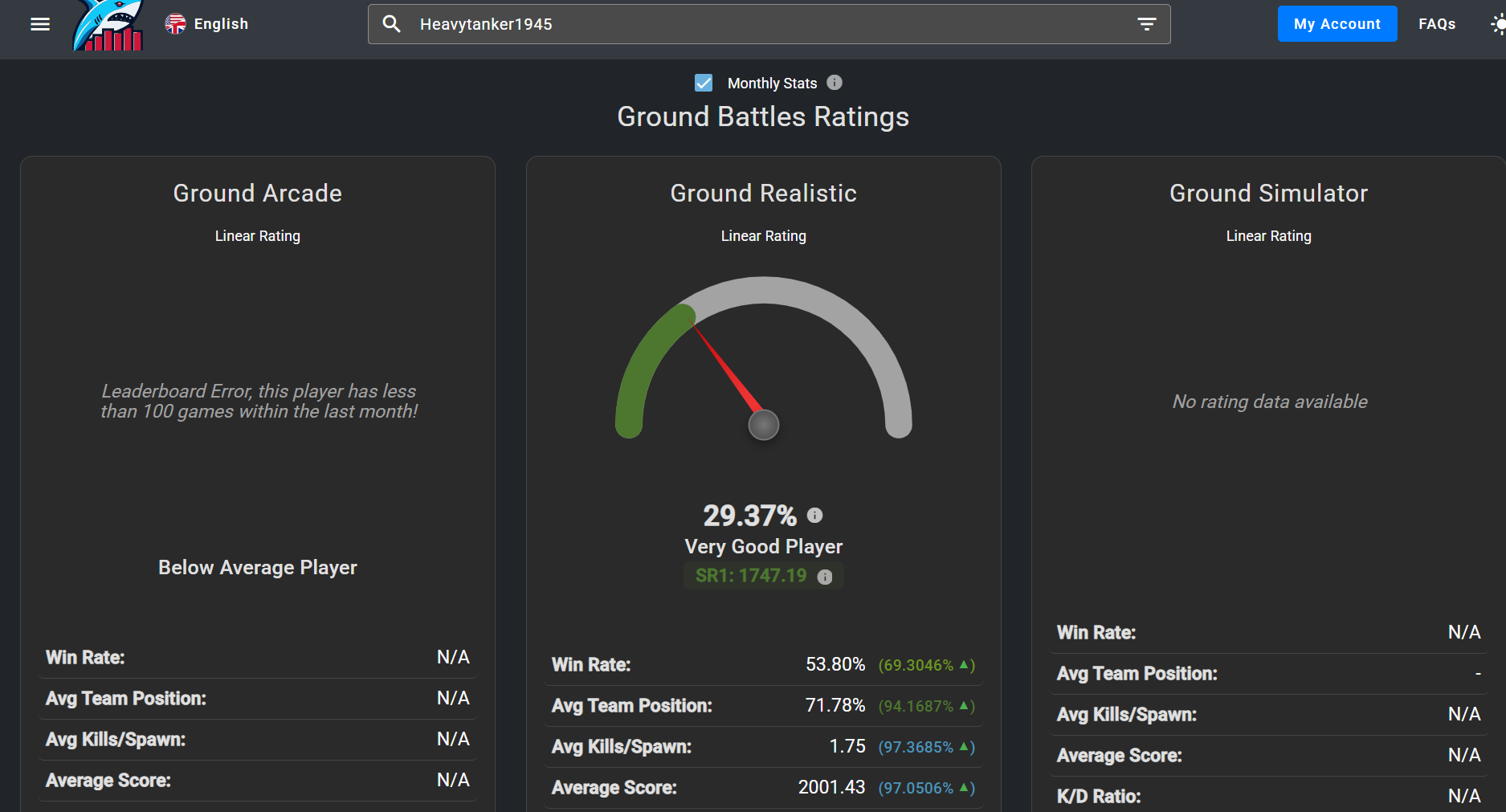Open the English language selector
The width and height of the screenshot is (1506, 812).
(x=207, y=24)
